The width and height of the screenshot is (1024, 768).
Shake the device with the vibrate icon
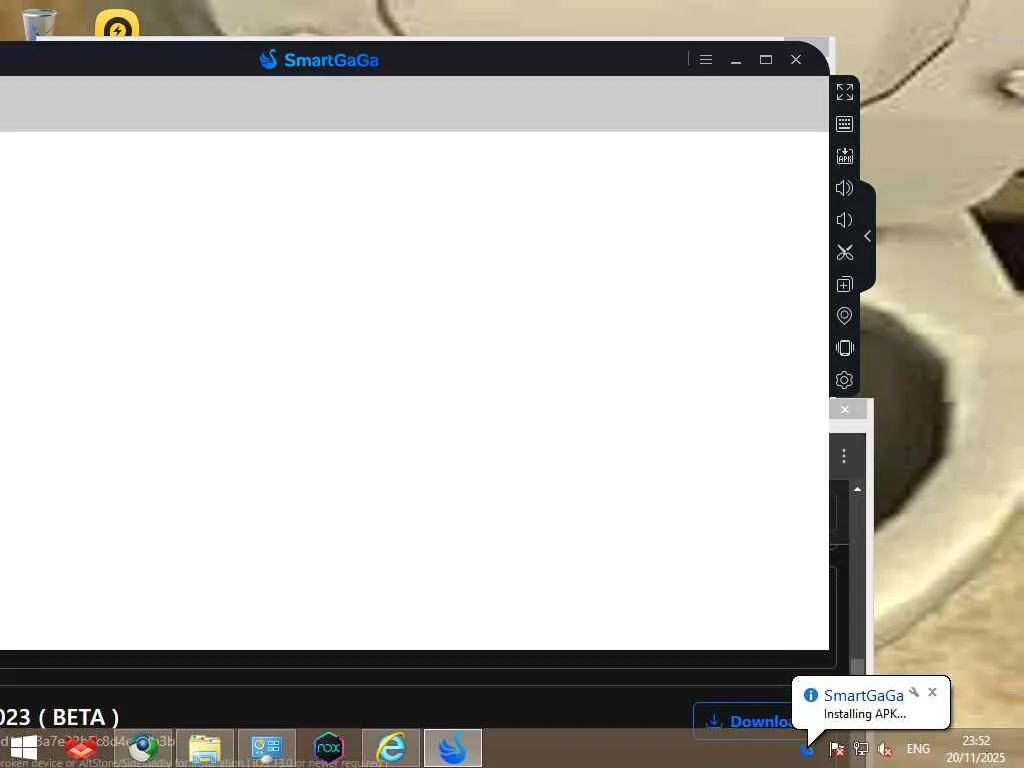844,348
